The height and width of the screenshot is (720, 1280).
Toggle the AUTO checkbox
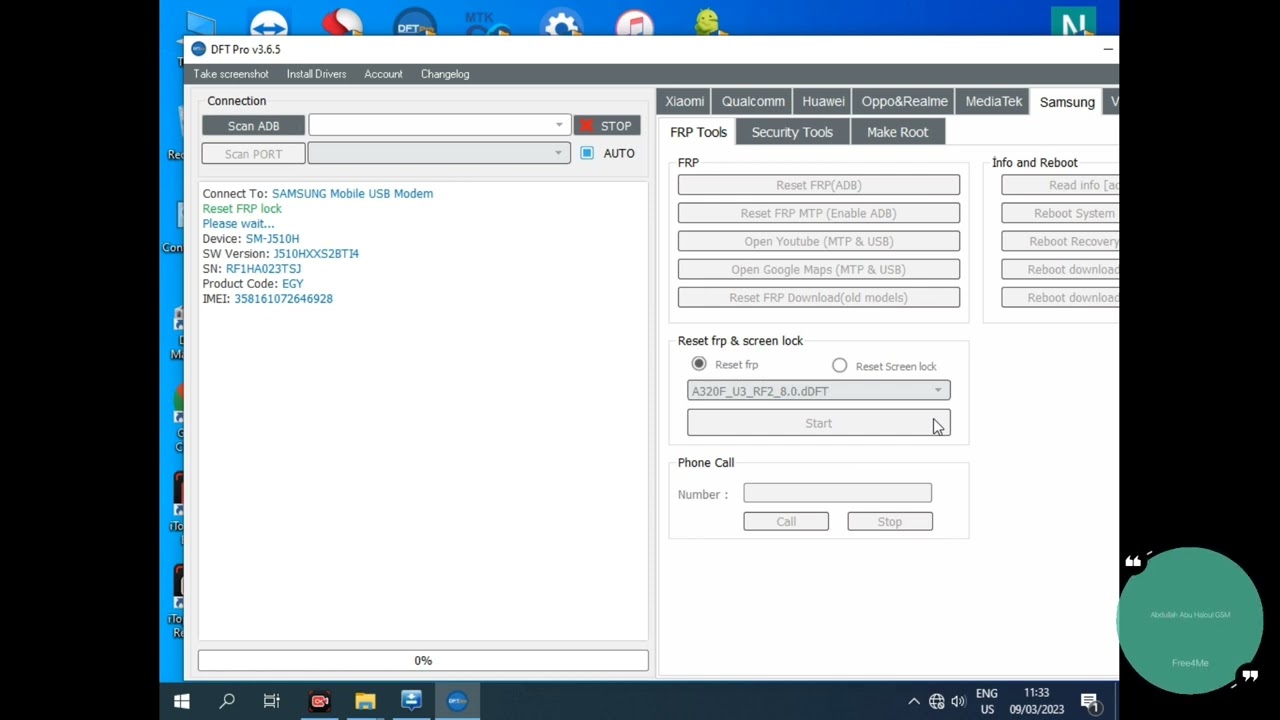pos(587,153)
